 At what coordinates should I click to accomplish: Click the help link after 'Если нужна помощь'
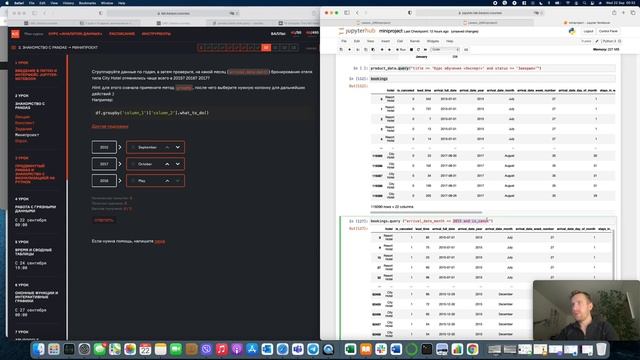click(x=160, y=241)
